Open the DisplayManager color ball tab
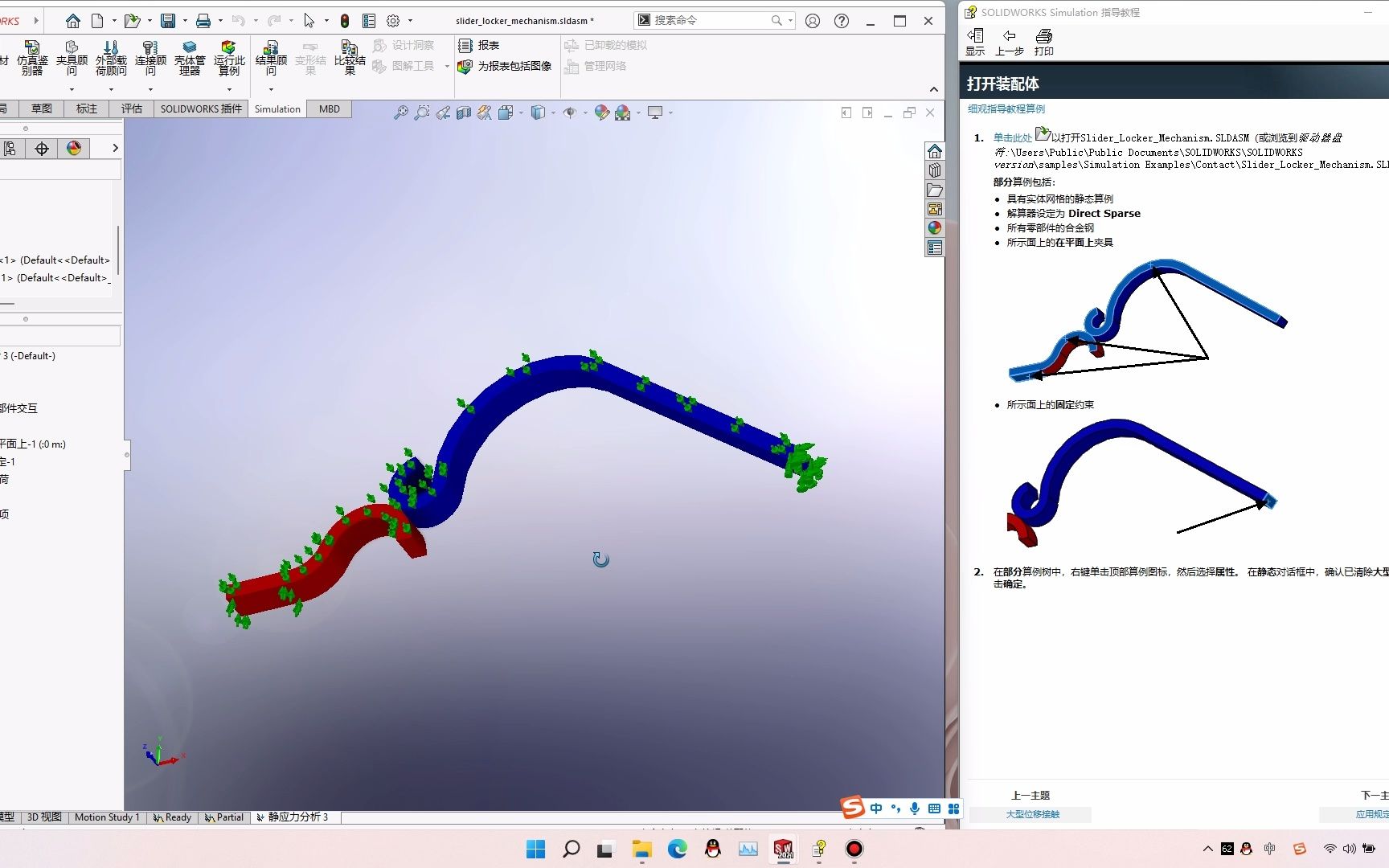Screen dimensions: 1389x868 74,148
